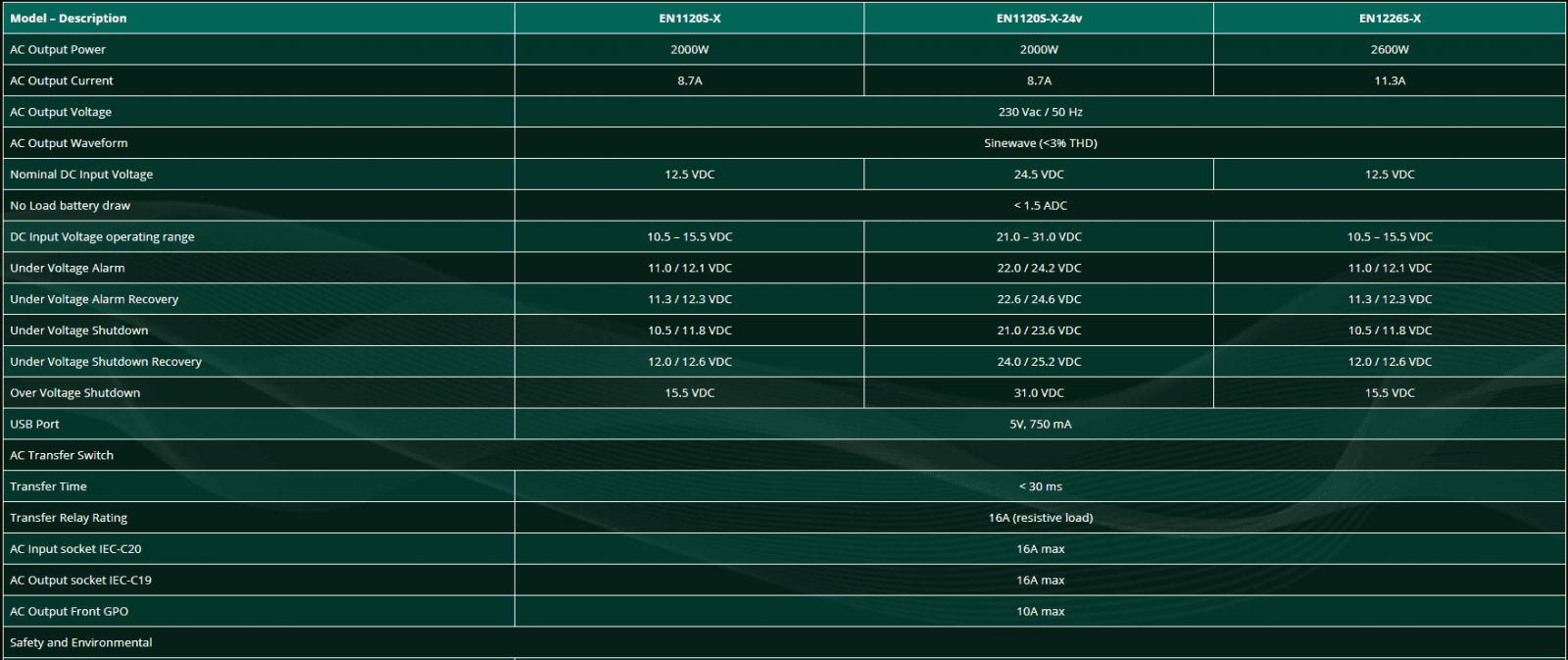Click the 22.6 / 24.6 VDC recovery value
Image resolution: width=1568 pixels, height=660 pixels.
point(1039,300)
